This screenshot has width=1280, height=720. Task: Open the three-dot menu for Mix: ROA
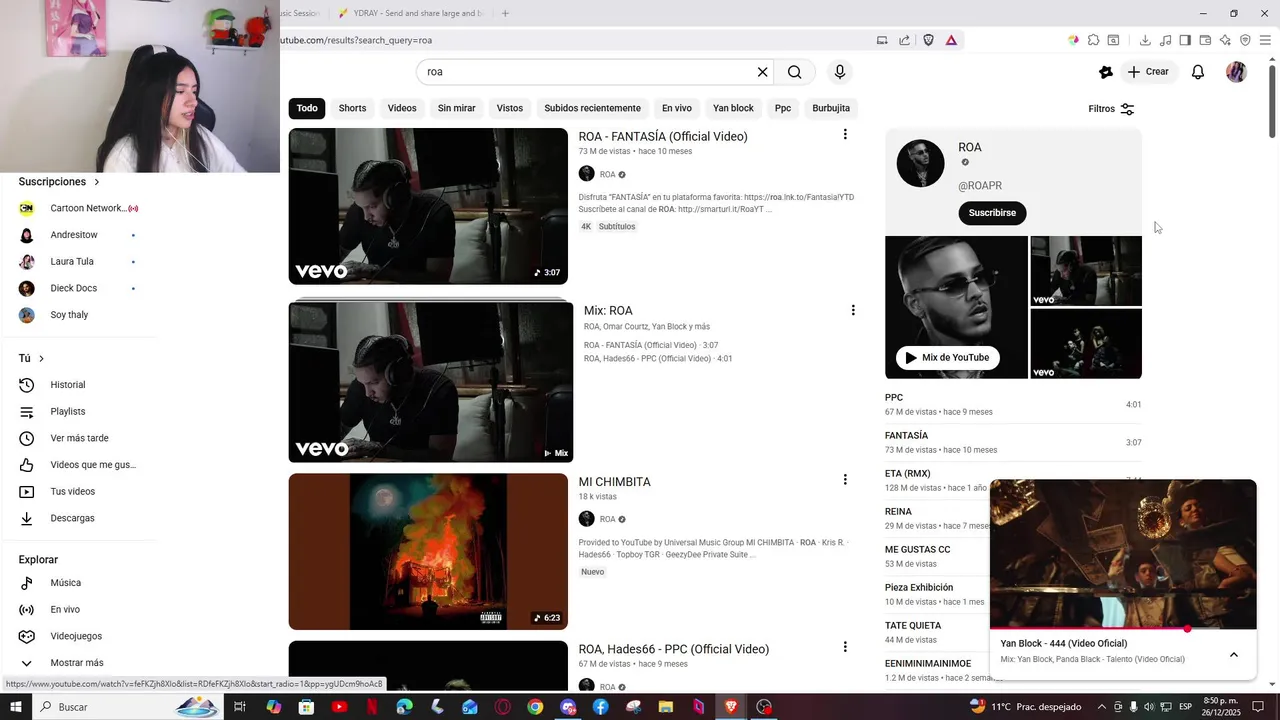point(853,310)
